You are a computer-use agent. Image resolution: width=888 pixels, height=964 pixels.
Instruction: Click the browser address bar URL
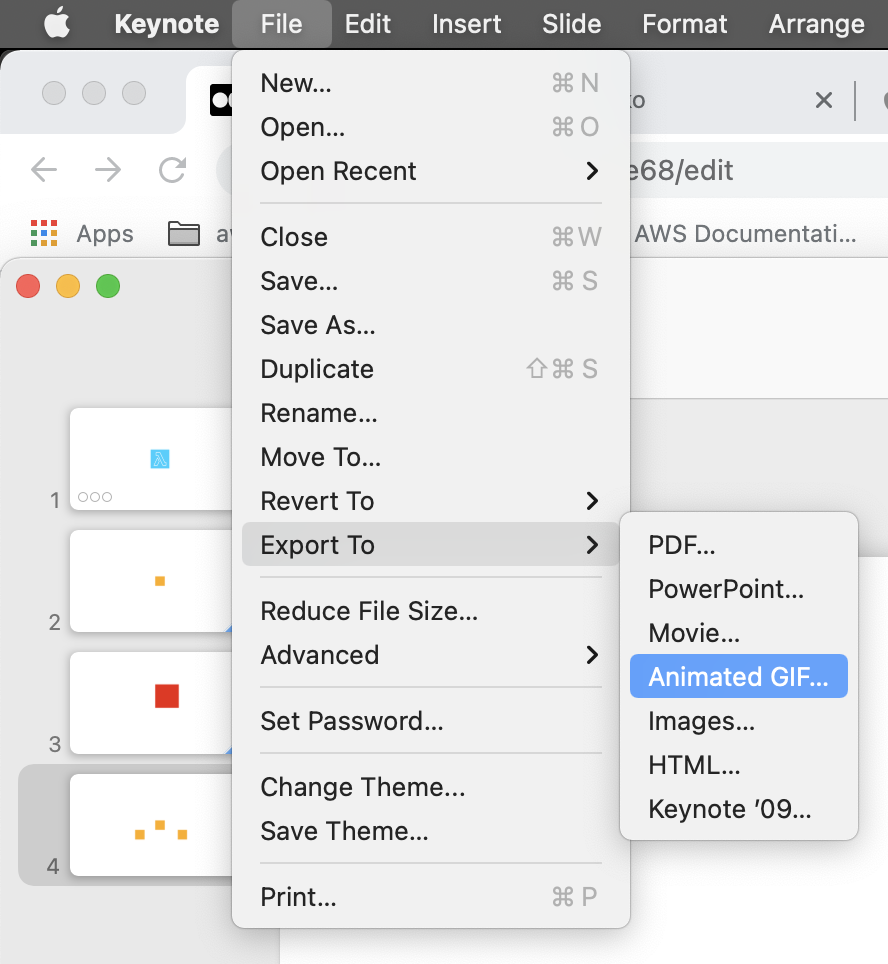click(x=681, y=170)
